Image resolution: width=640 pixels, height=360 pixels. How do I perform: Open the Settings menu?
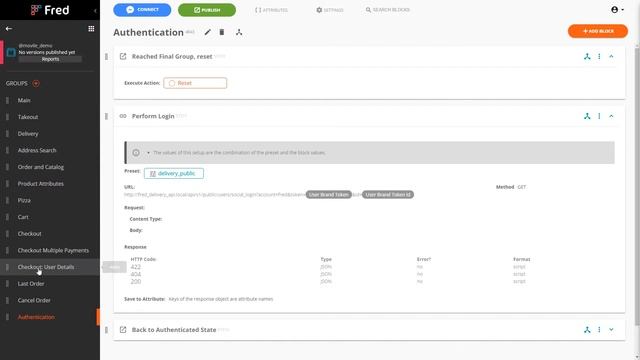(x=330, y=10)
